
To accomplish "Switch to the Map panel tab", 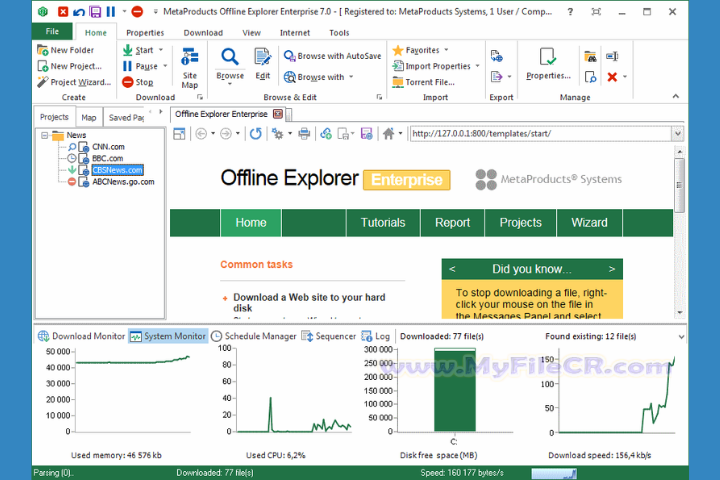I will point(89,118).
